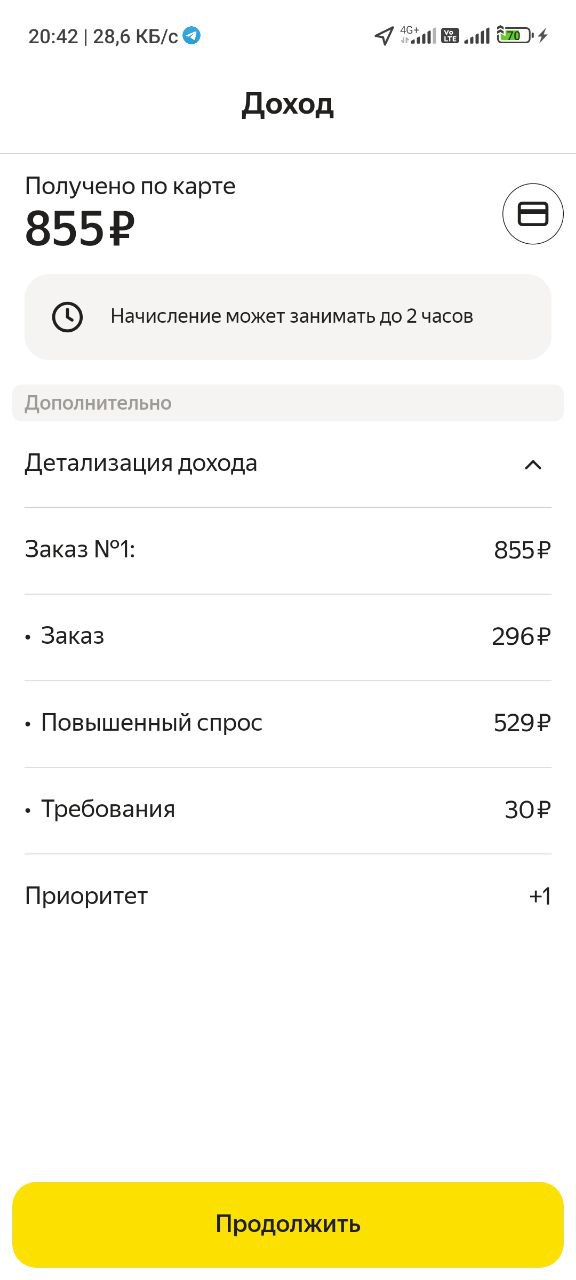Tap the Доход page title

pyautogui.click(x=288, y=104)
